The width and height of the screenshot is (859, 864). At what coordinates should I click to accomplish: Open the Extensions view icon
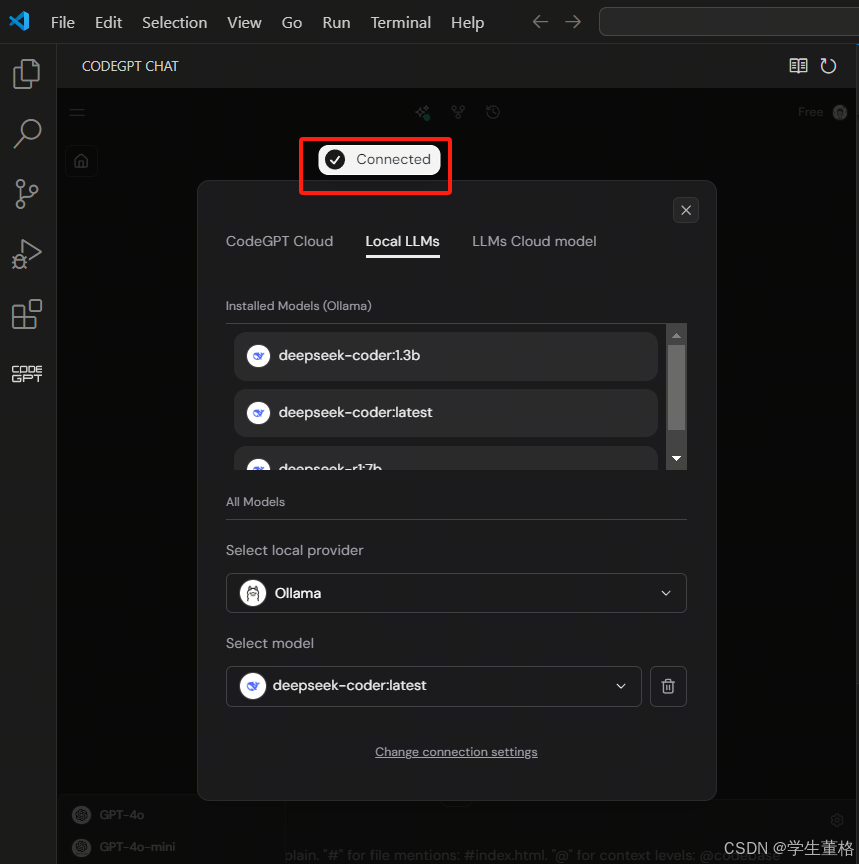click(x=26, y=314)
